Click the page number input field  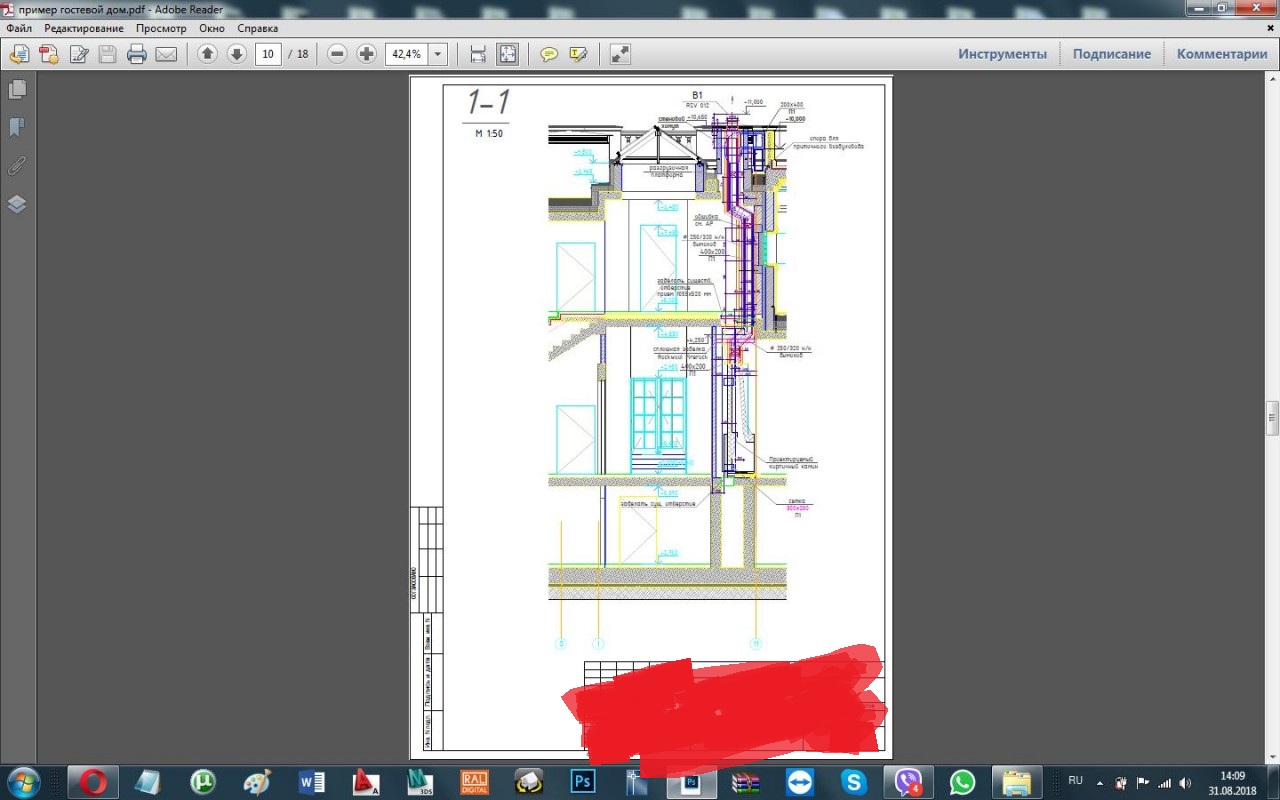[267, 54]
